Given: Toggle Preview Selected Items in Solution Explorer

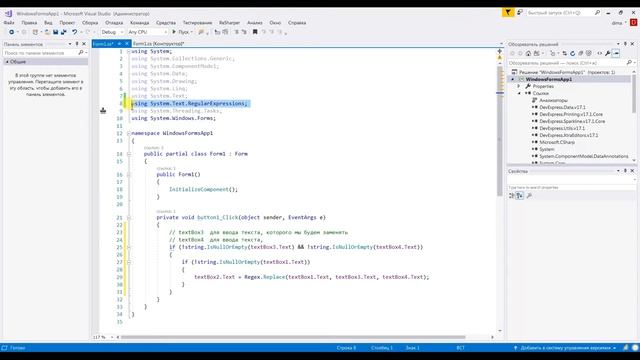Looking at the screenshot, I should coord(616,53).
